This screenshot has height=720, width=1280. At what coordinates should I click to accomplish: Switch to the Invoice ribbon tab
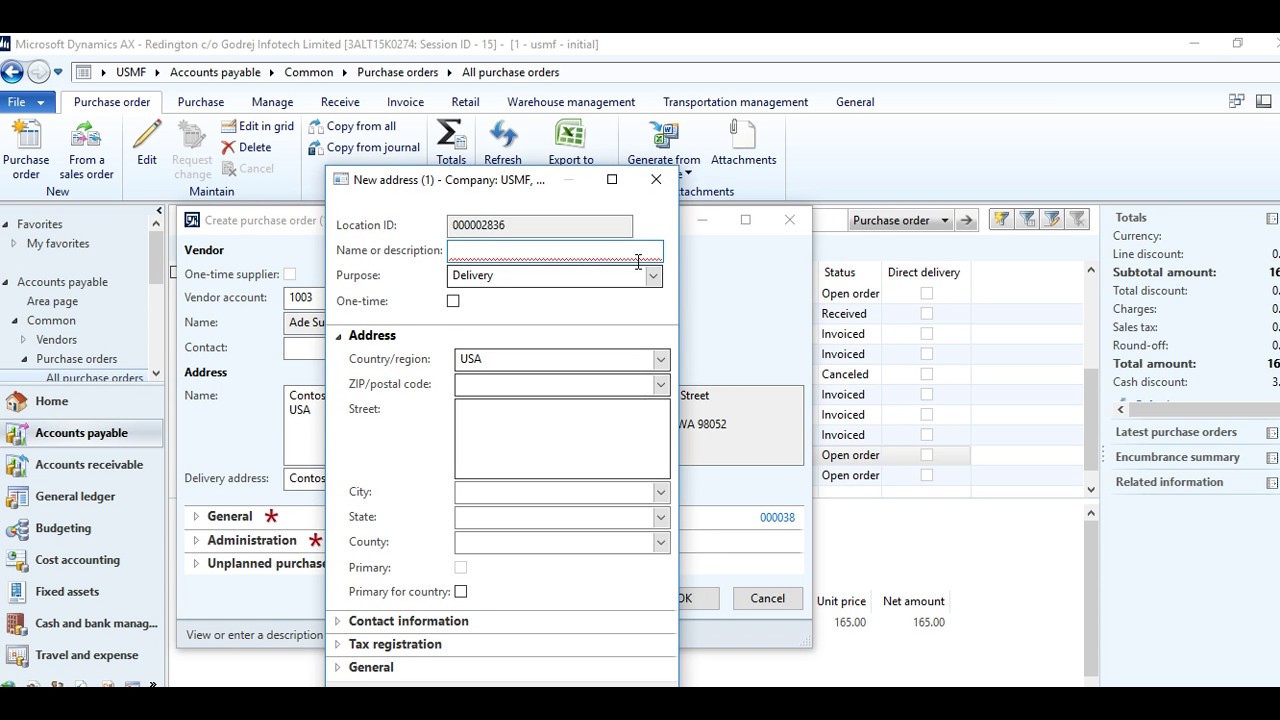tap(405, 102)
